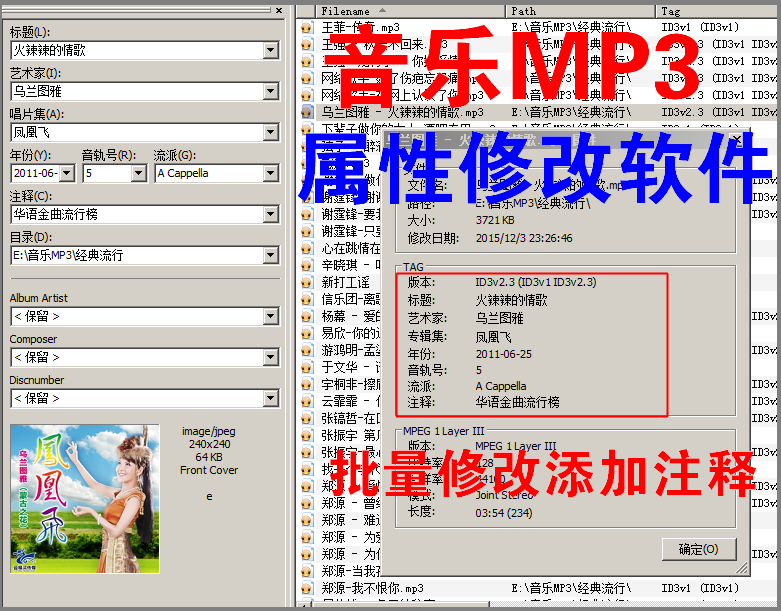
Task: Select the row starting 郑源-当我
Action: (351, 571)
